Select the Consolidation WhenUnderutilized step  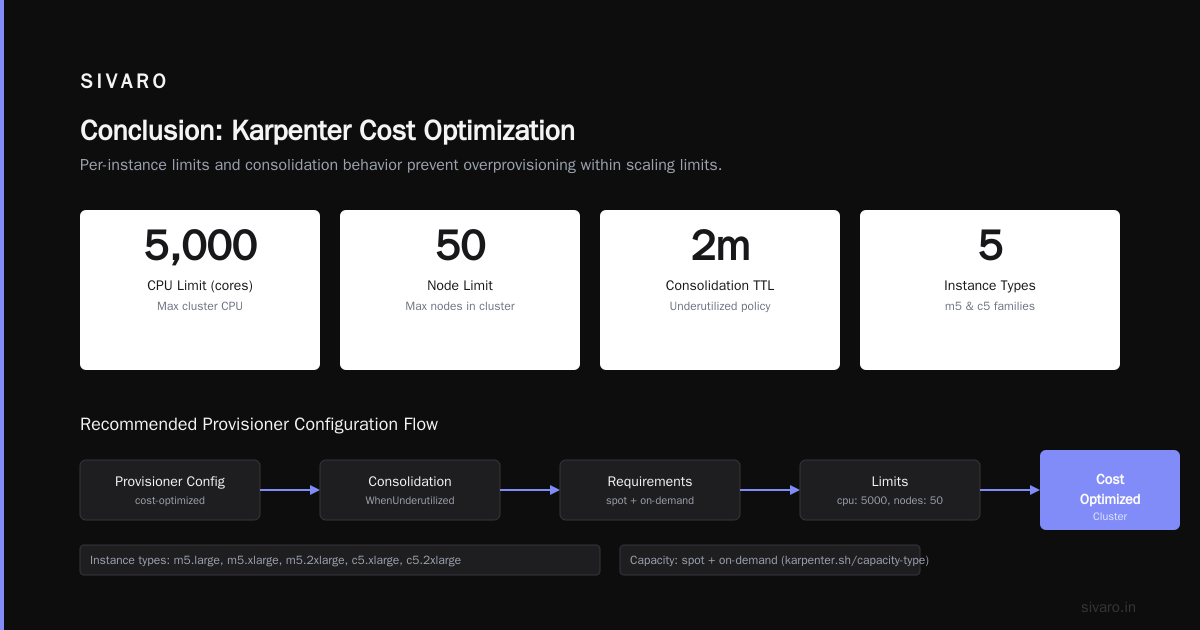(410, 490)
